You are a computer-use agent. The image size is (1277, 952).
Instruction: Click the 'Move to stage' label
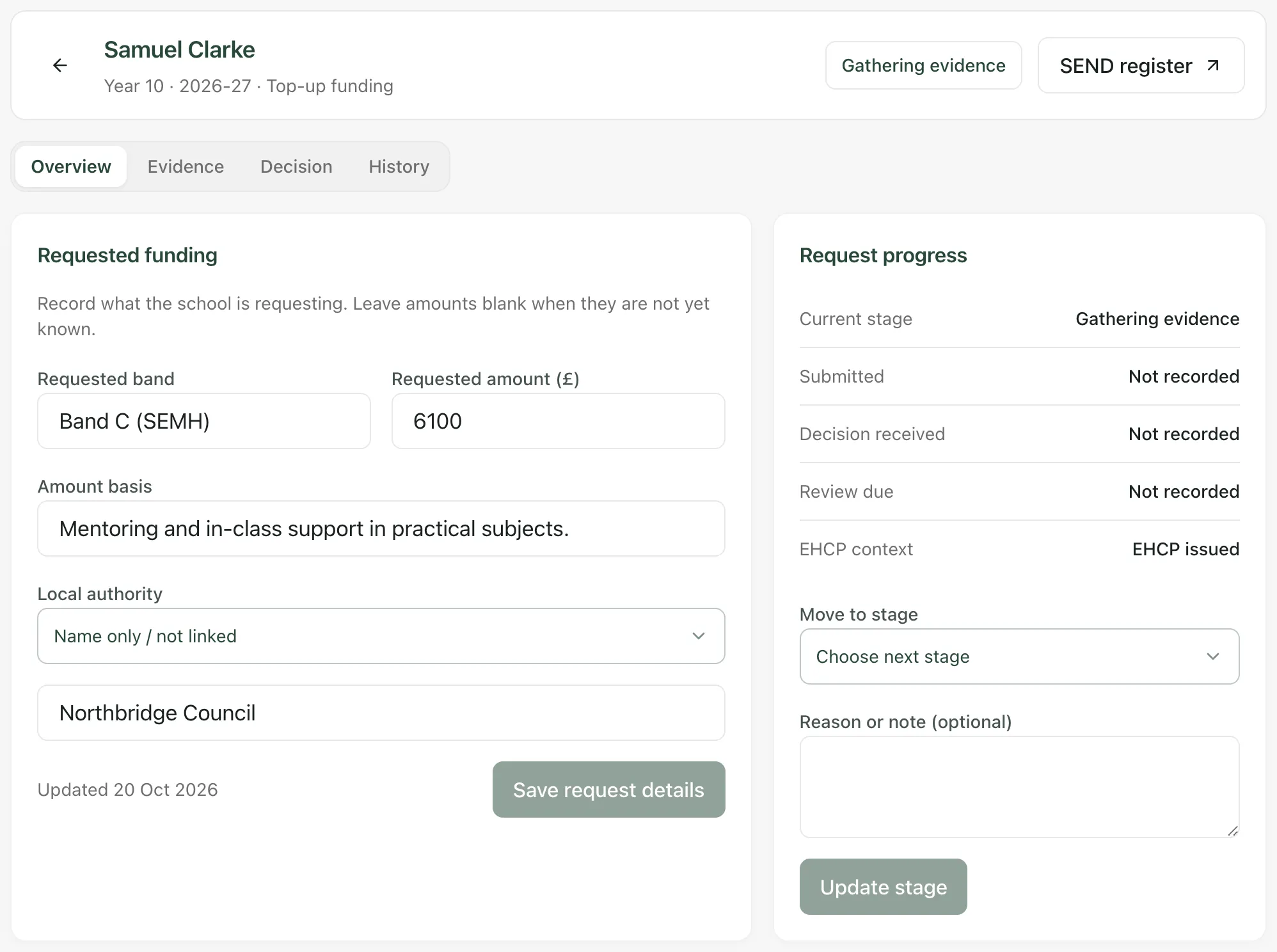(859, 614)
